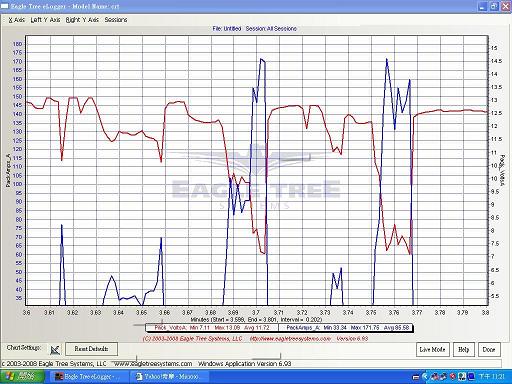Click the keyboard language bar tray icon

click(x=416, y=377)
